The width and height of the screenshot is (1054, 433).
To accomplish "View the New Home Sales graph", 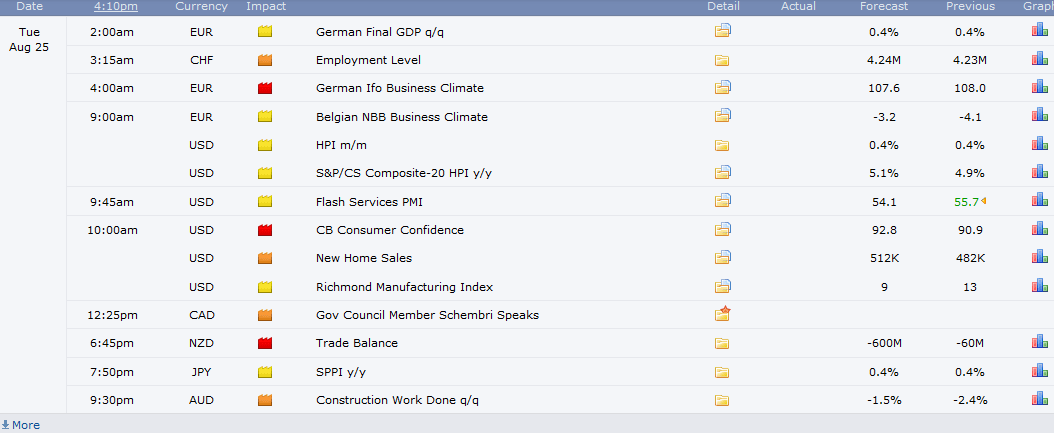I will tap(1039, 258).
